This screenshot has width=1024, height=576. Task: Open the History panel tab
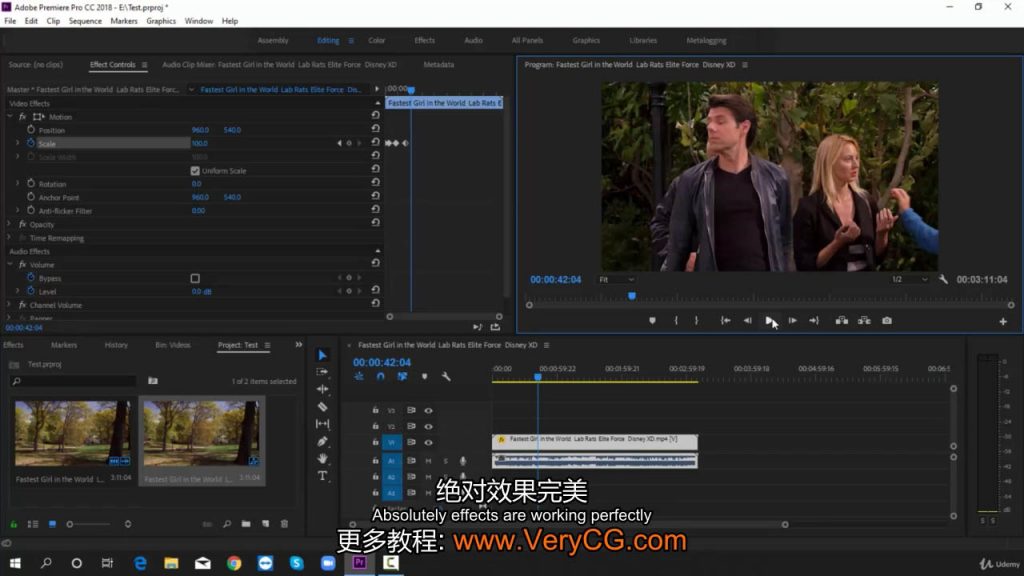pos(116,345)
